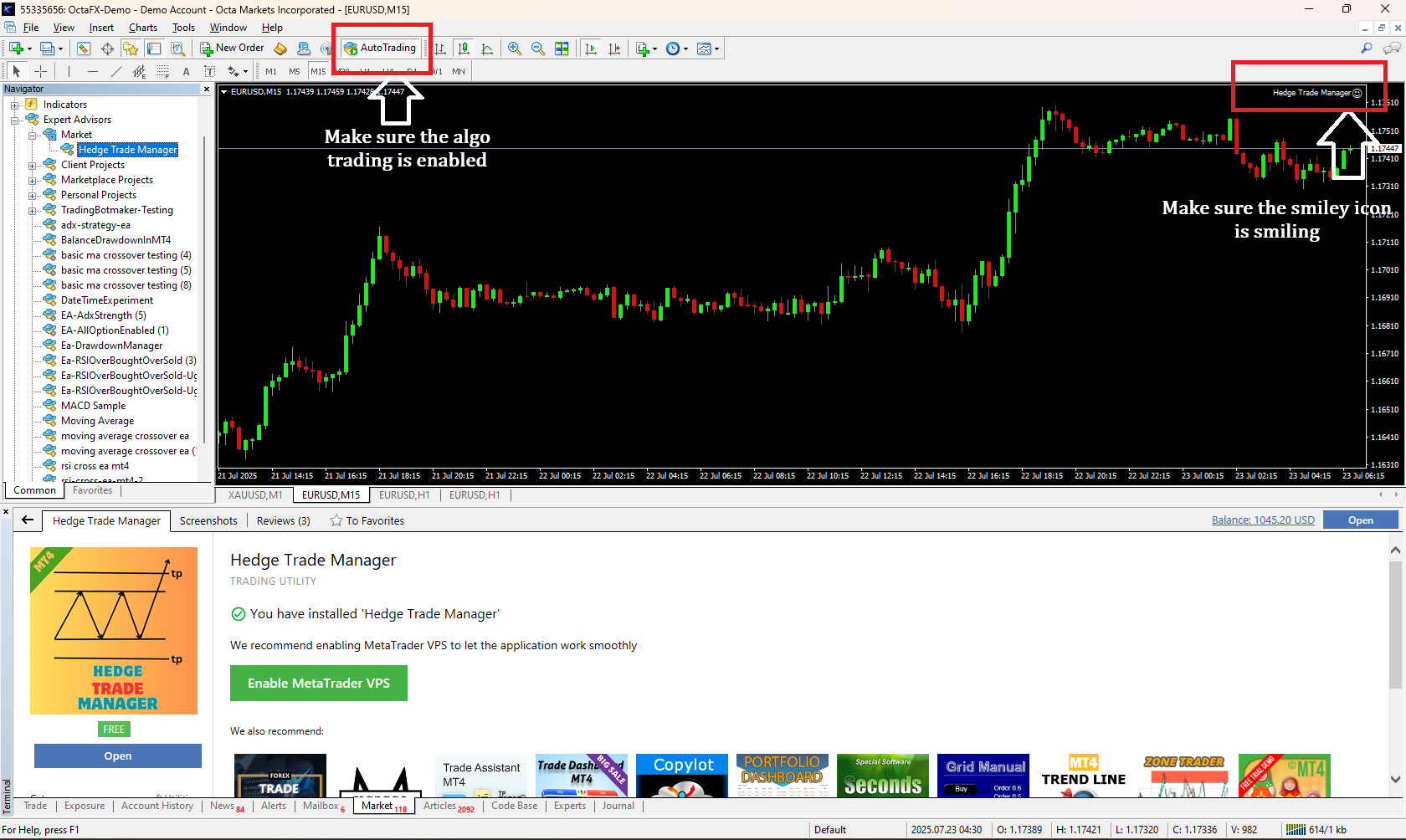The height and width of the screenshot is (840, 1406).
Task: Click the Balance: 1045.20 USD link
Action: [1263, 520]
